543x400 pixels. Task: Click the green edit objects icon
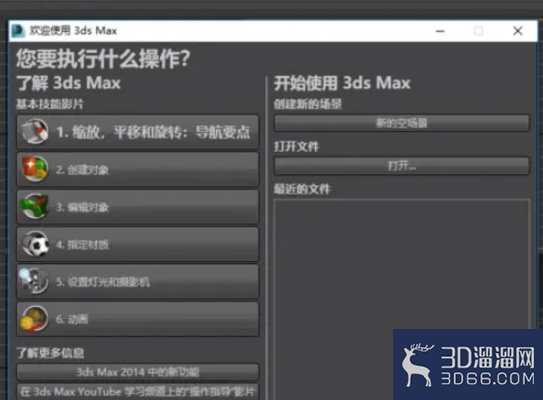[35, 206]
